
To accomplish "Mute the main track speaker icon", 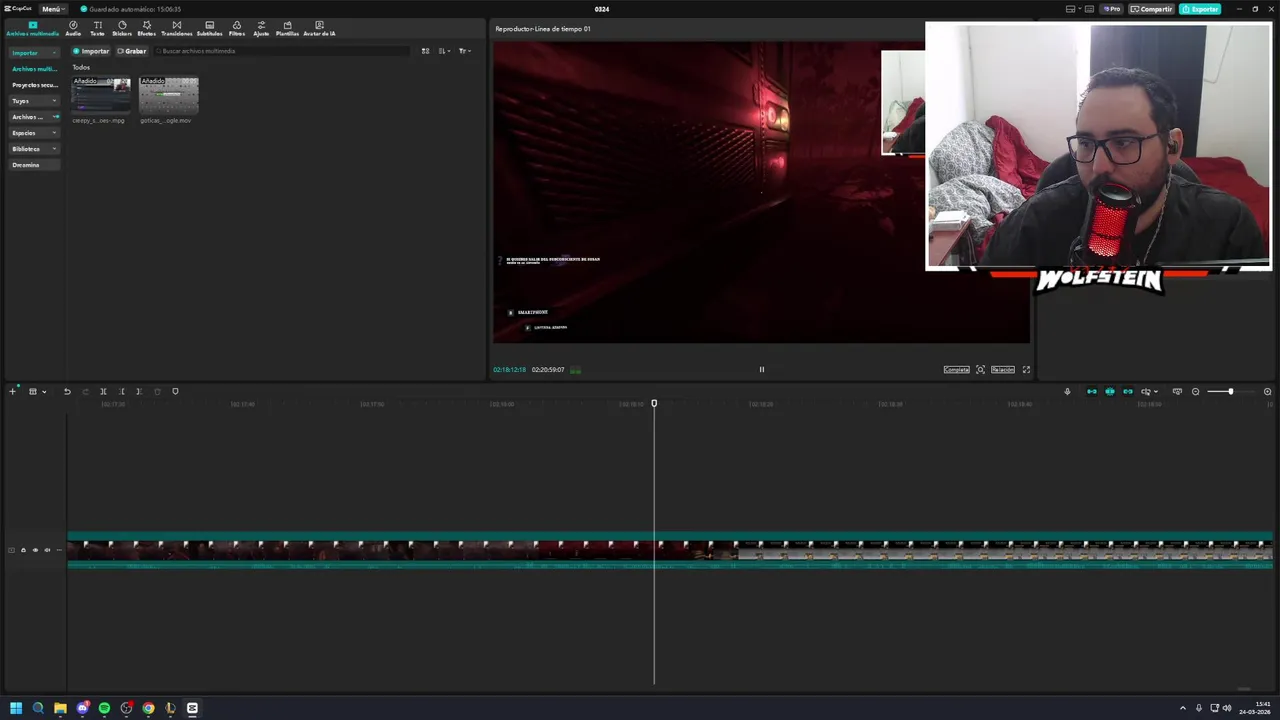I will click(x=47, y=550).
